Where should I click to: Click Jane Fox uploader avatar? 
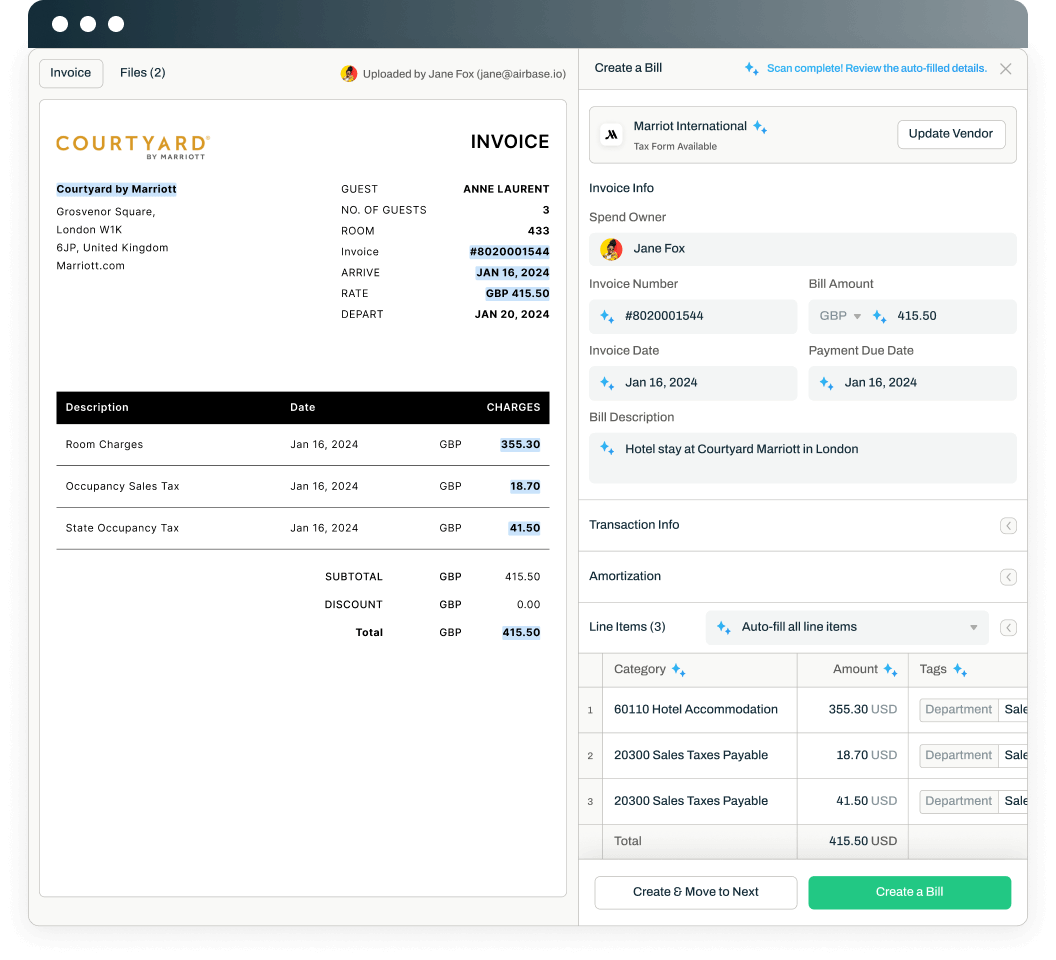(x=349, y=73)
